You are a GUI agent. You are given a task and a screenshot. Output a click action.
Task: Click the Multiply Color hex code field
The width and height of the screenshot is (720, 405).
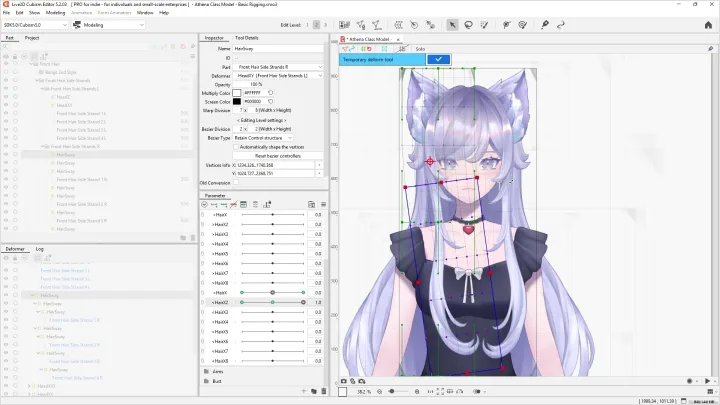click(254, 93)
